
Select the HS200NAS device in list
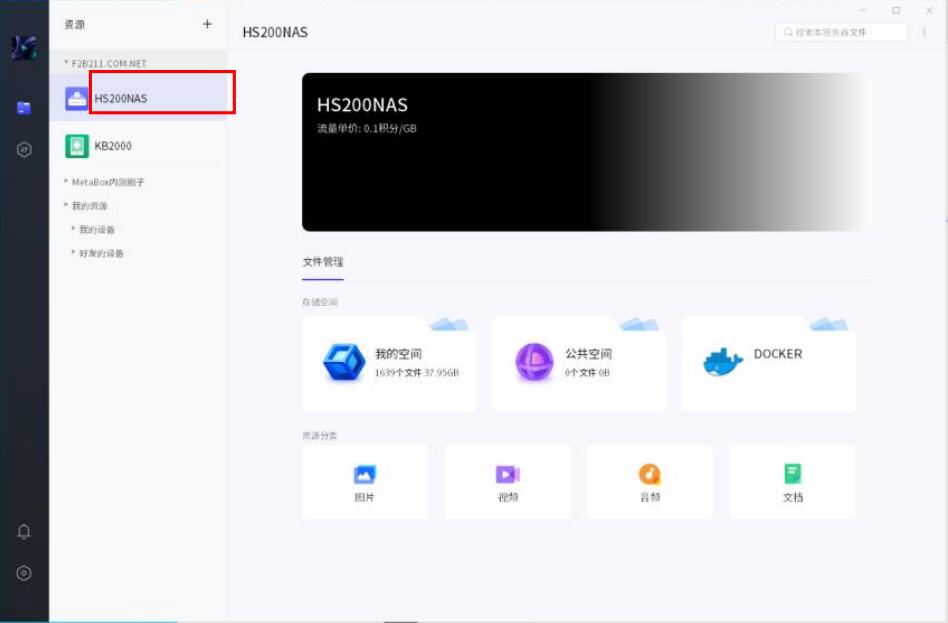[138, 98]
